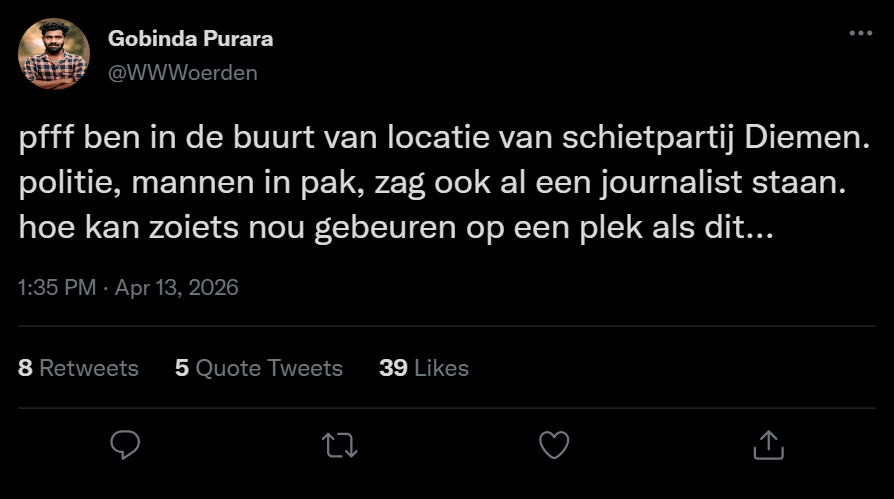View the 8 Retweets list
Viewport: 894px width, 499px height.
pyautogui.click(x=78, y=368)
